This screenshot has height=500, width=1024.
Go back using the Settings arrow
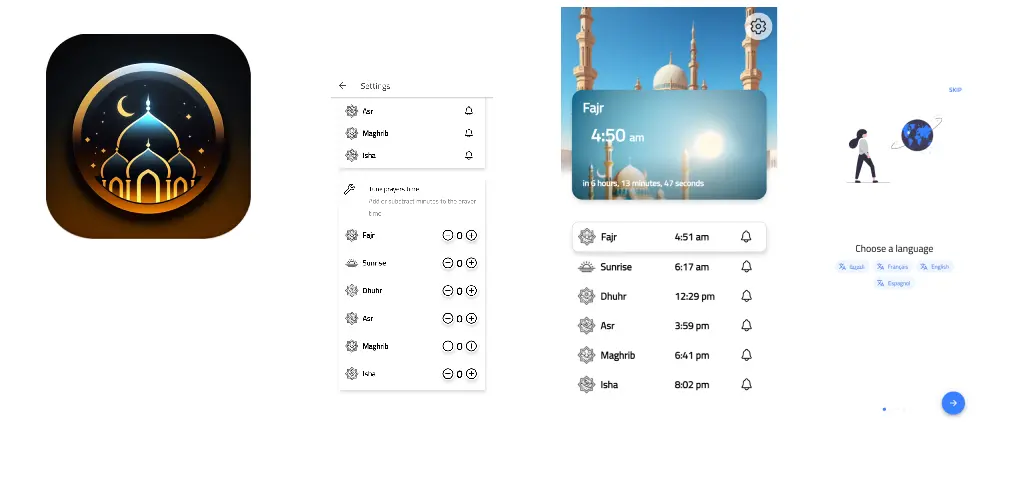(x=342, y=86)
